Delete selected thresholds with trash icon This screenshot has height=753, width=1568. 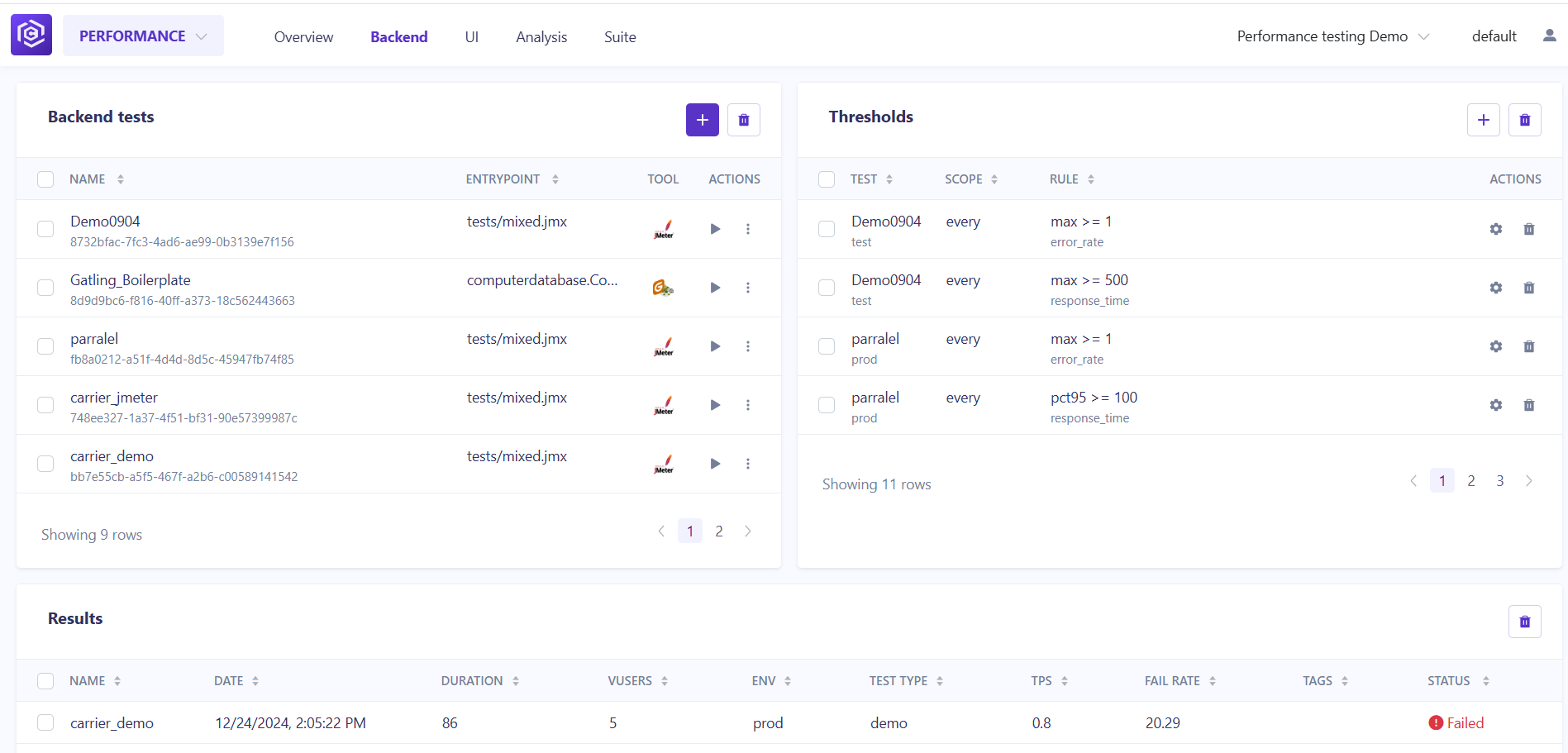(x=1524, y=120)
